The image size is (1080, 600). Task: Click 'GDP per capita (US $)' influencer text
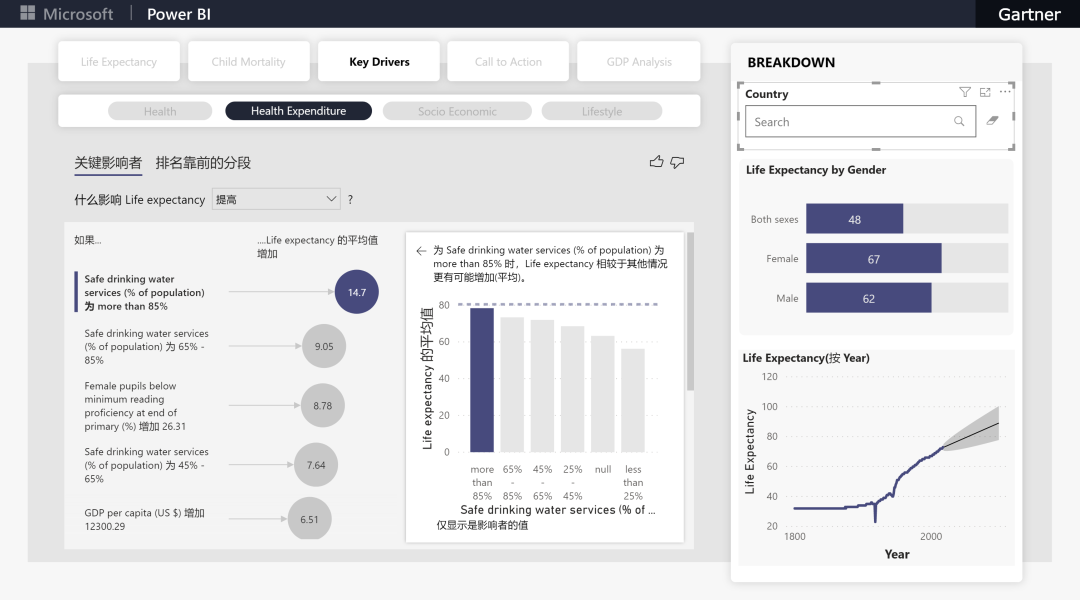pos(144,519)
